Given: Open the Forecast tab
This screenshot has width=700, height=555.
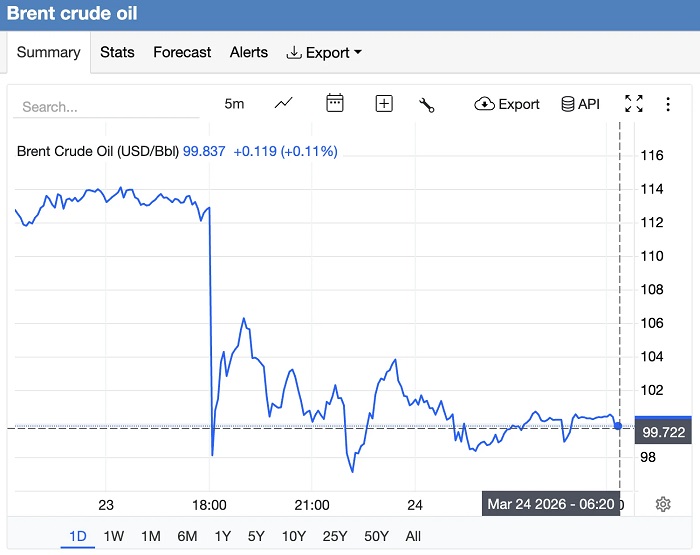Looking at the screenshot, I should click(182, 52).
